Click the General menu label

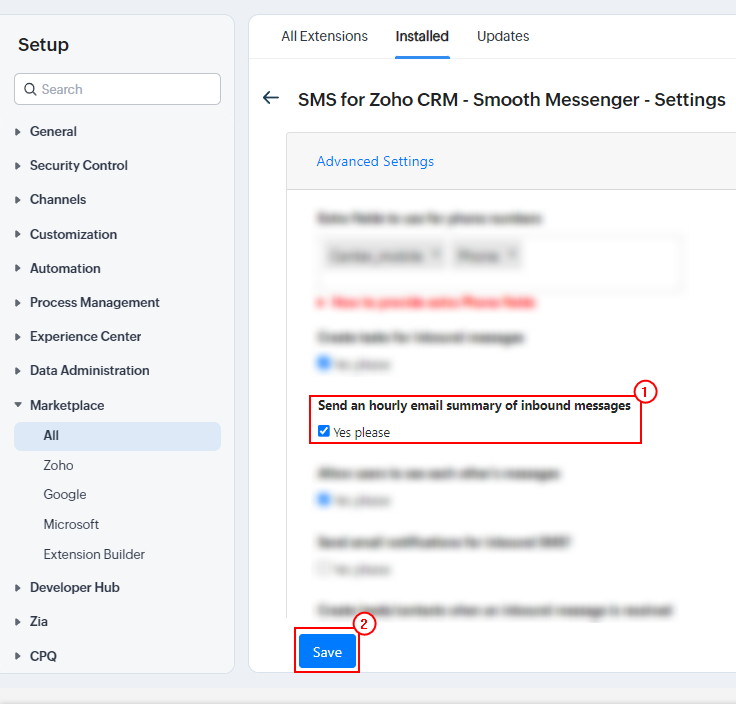click(x=53, y=131)
